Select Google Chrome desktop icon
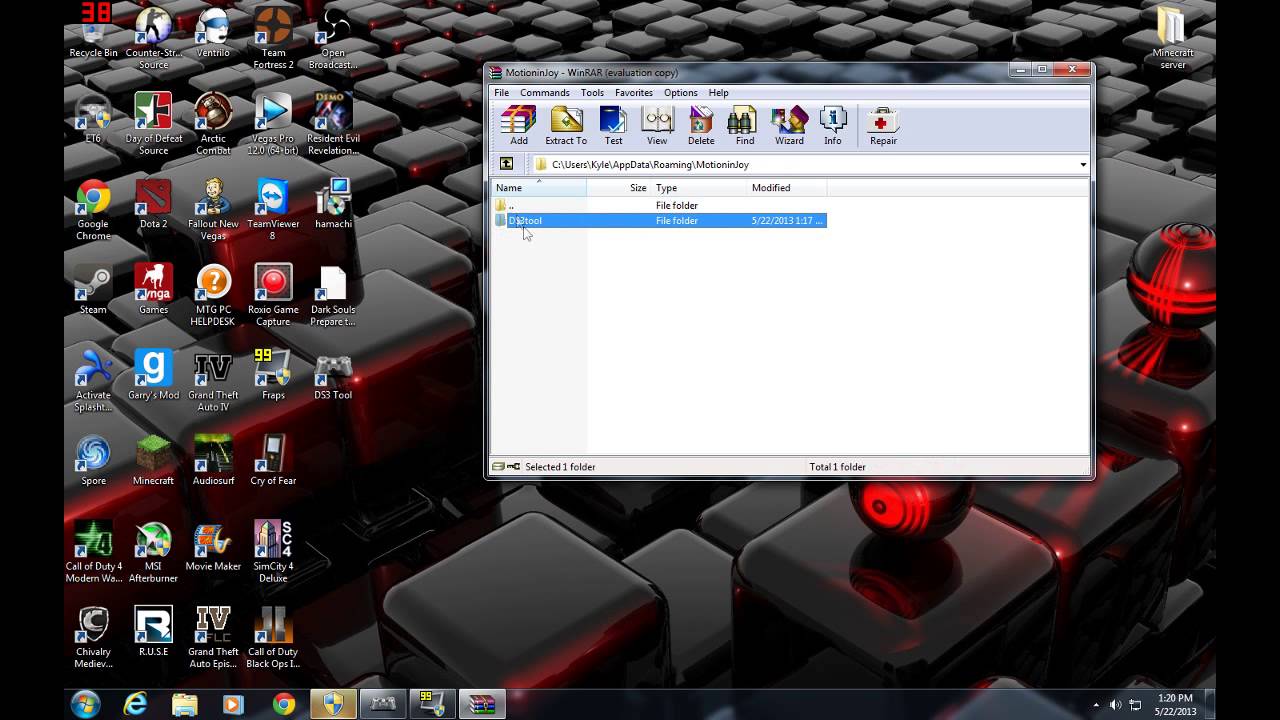The width and height of the screenshot is (1280, 720). (93, 210)
